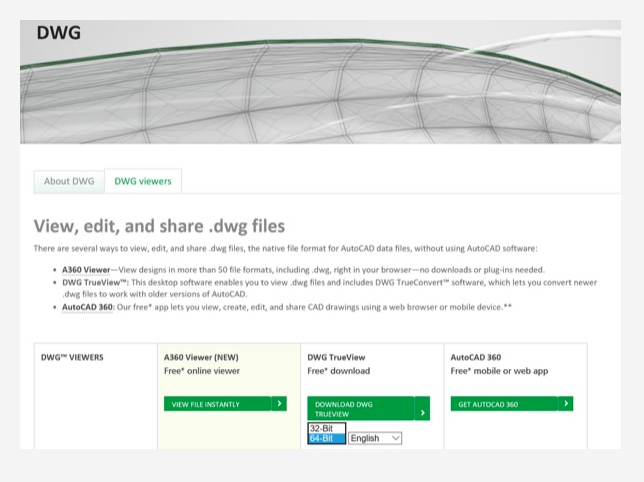Click the 'Free* mobile or web app' text
This screenshot has width=644, height=482.
click(499, 371)
